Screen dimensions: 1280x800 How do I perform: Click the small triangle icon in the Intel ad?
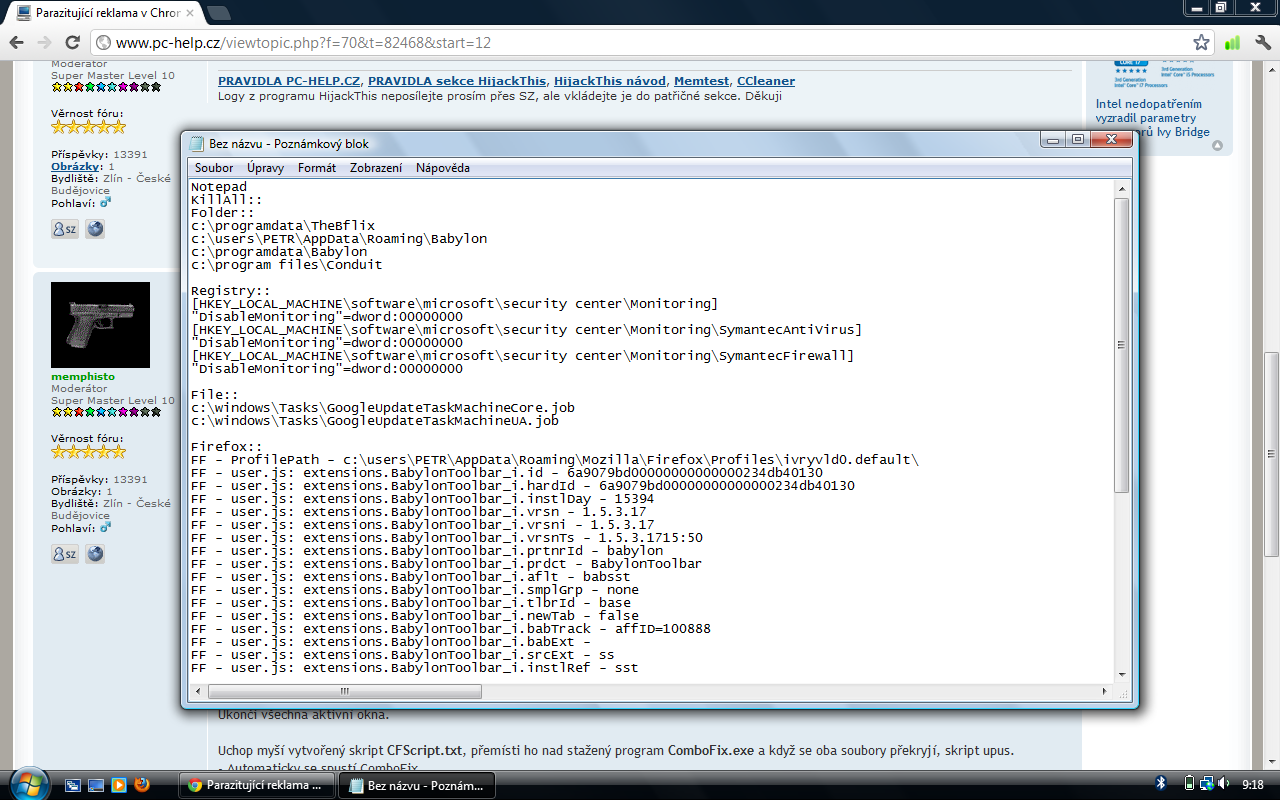1217,146
